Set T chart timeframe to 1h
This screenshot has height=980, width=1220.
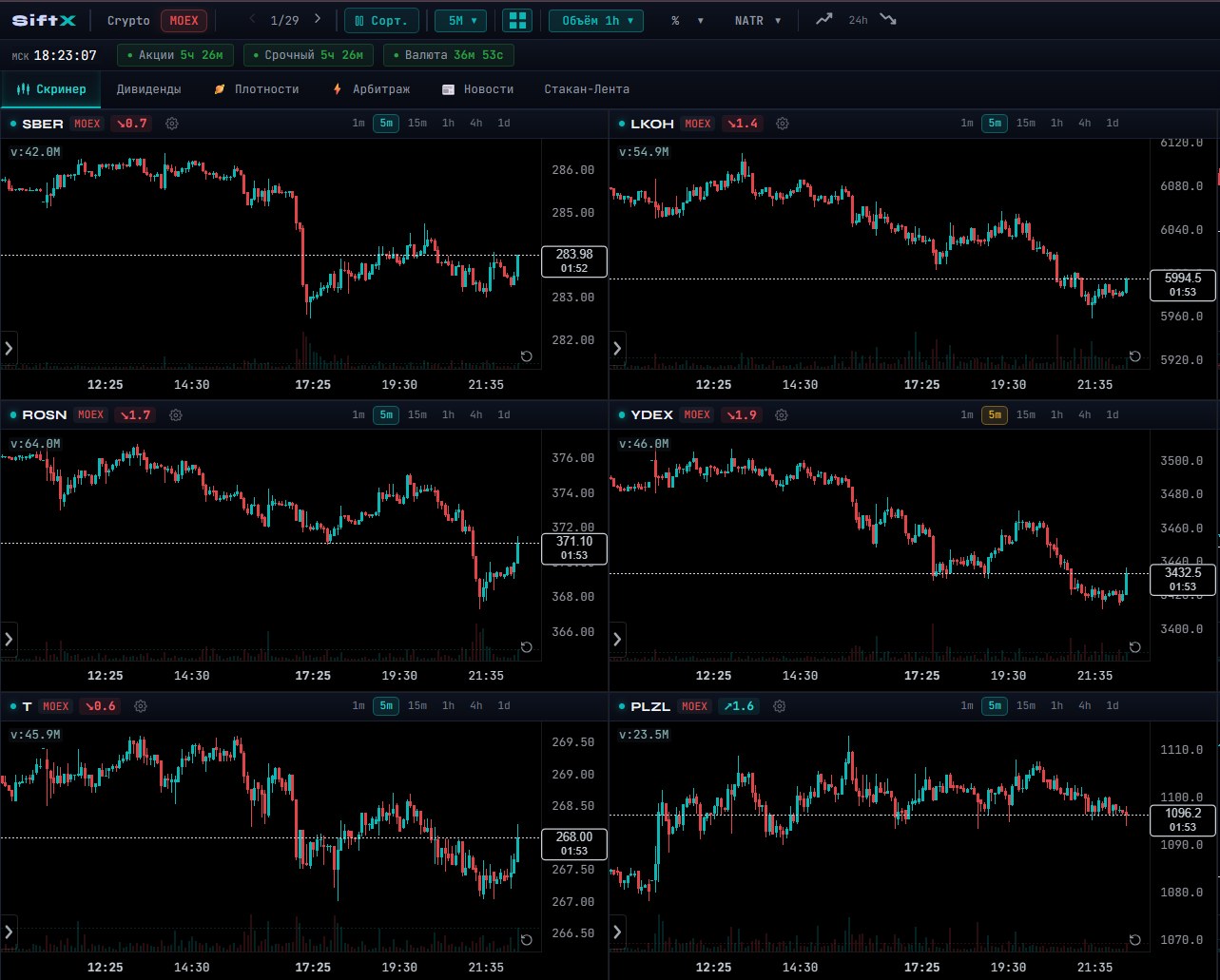click(448, 705)
